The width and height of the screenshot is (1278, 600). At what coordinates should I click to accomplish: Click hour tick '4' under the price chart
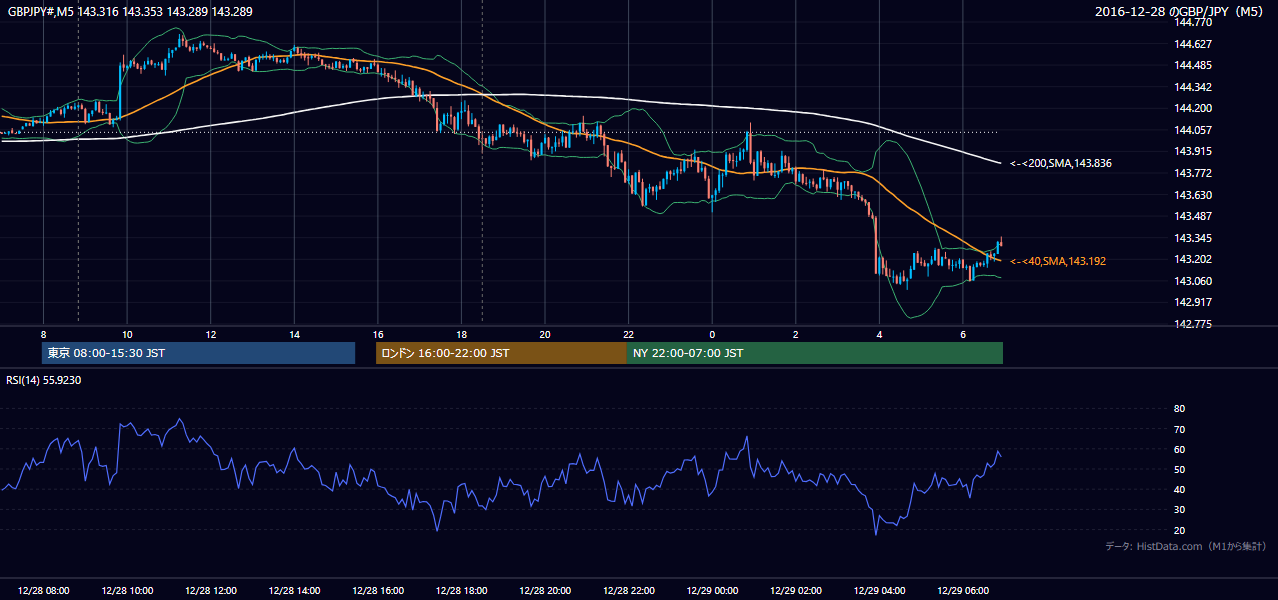point(879,334)
